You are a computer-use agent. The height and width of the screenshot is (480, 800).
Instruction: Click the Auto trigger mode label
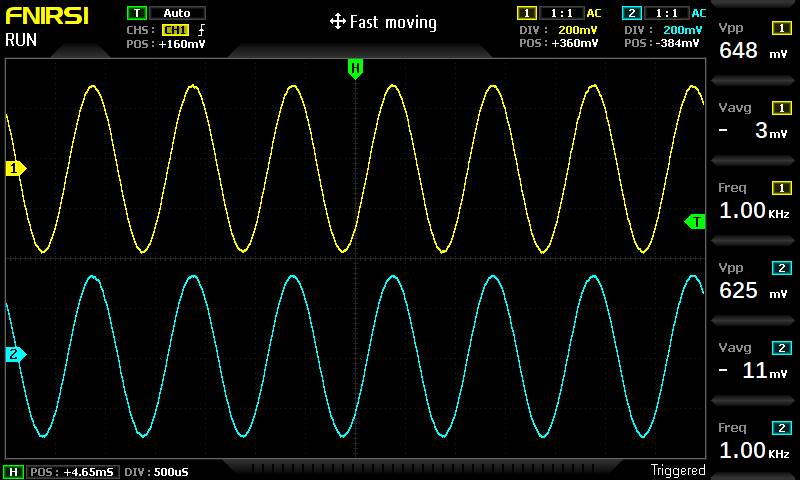pos(177,13)
